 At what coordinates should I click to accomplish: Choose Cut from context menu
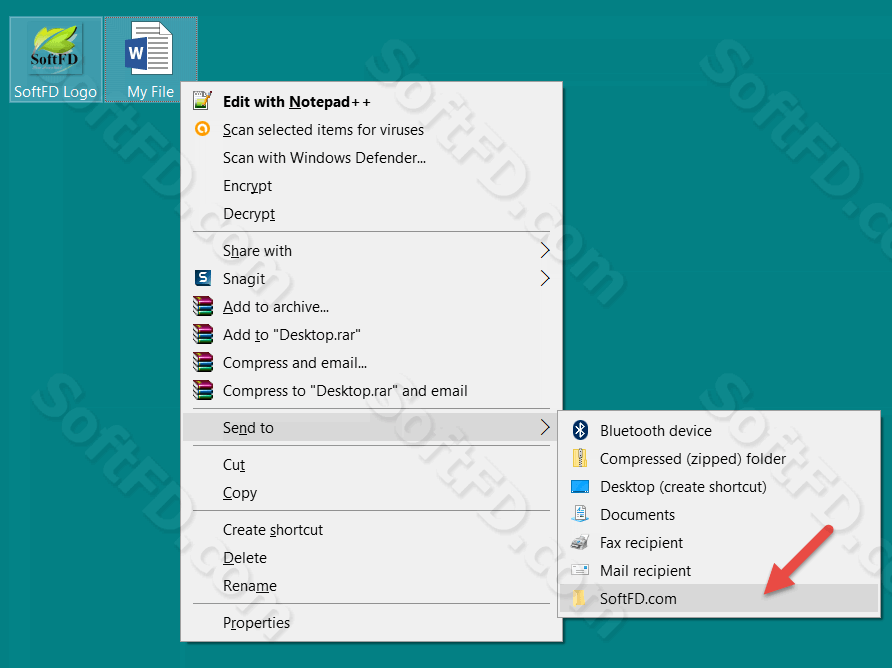point(371,464)
